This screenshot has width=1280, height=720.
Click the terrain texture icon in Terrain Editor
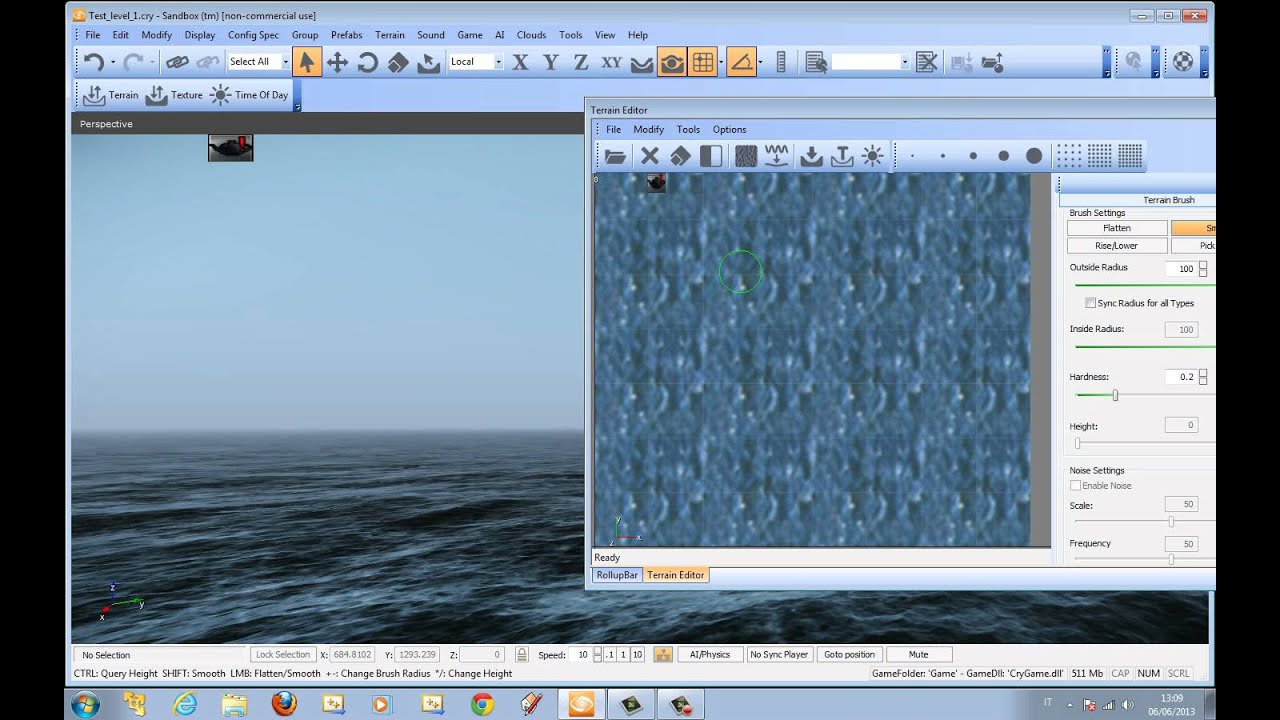[746, 156]
